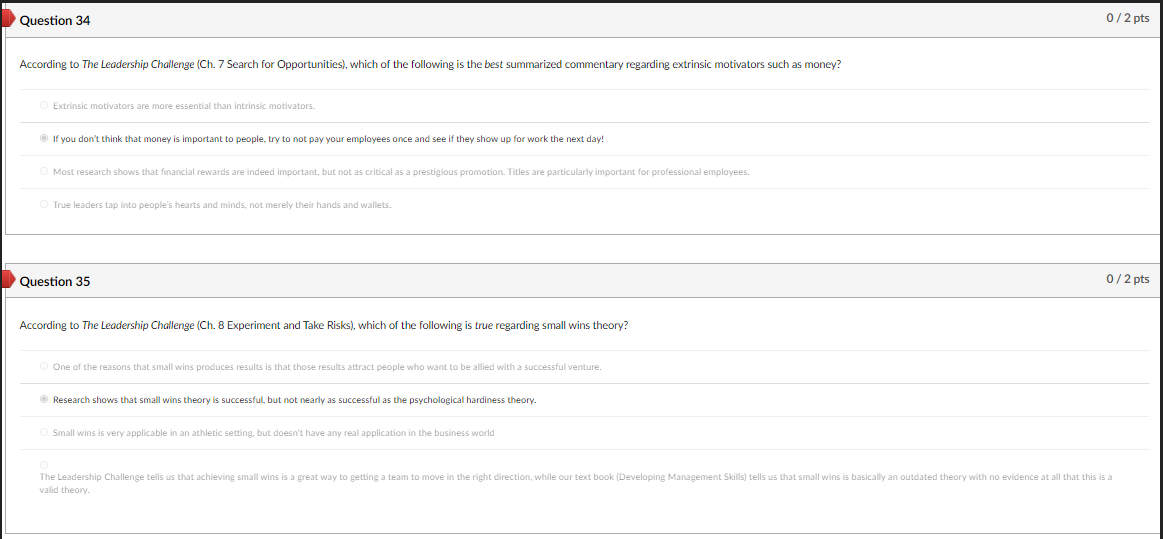Click the 0 / 2 pts score on Question 35
The height and width of the screenshot is (539, 1163).
pos(1127,279)
